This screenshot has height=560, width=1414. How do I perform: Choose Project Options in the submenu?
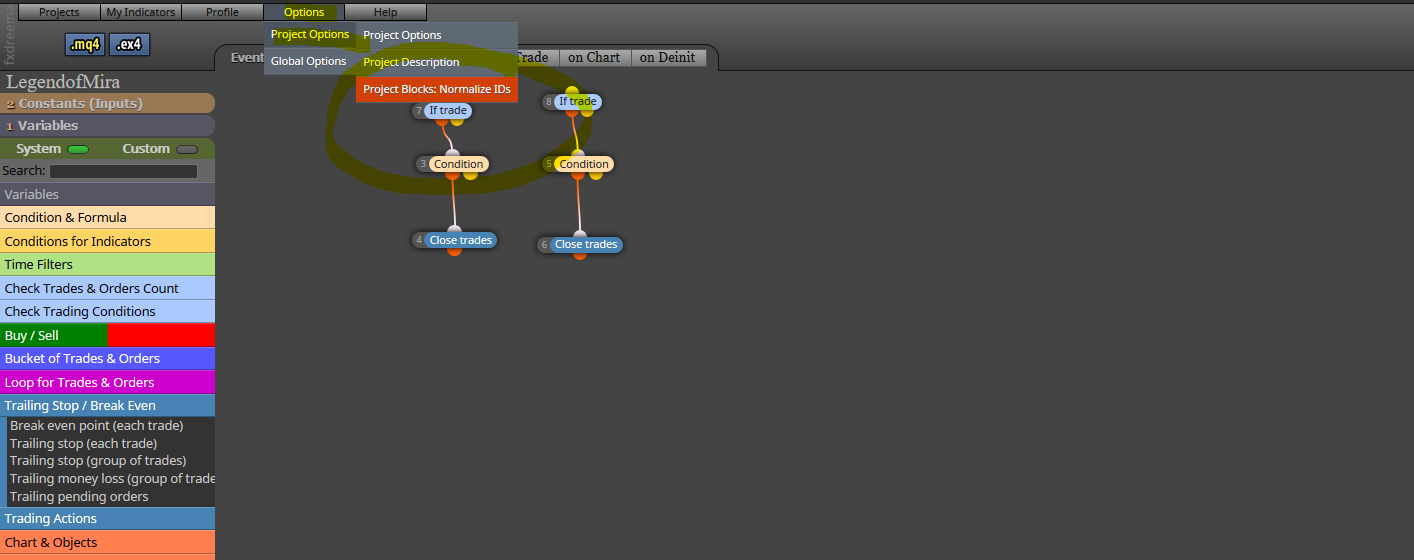(436, 35)
